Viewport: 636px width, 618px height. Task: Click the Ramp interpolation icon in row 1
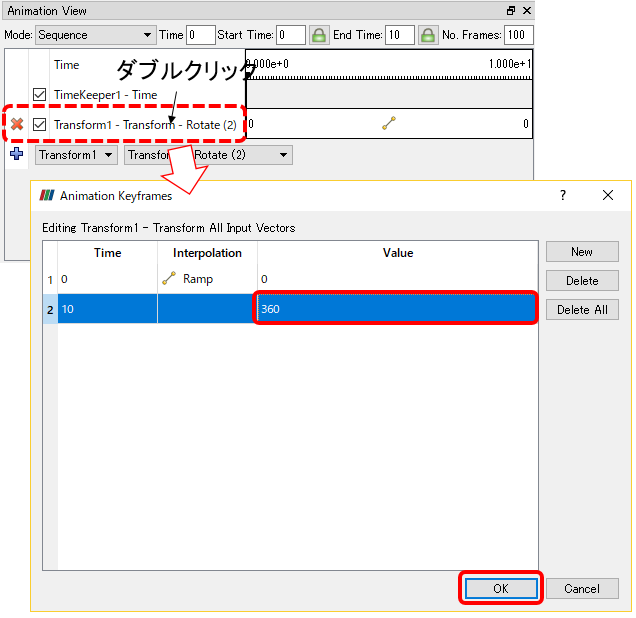[x=169, y=278]
